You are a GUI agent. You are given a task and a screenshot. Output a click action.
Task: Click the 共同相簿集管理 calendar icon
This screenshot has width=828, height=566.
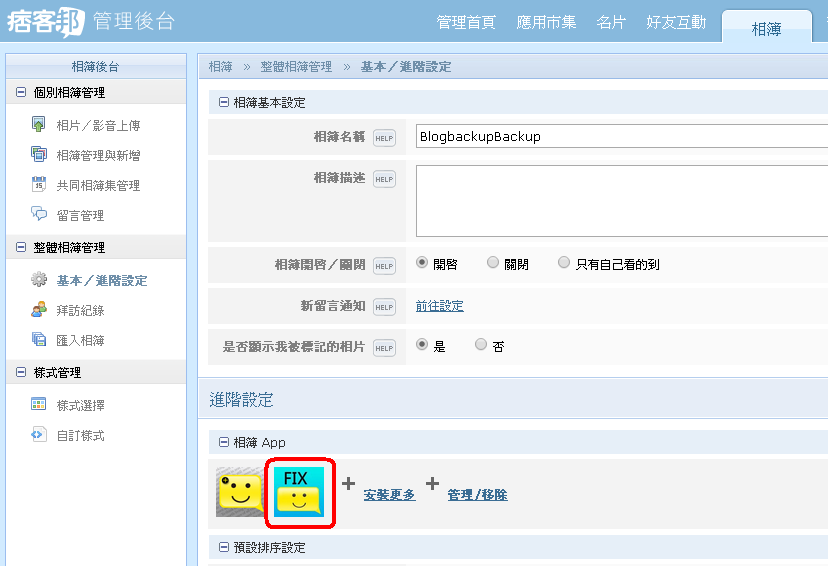[39, 184]
